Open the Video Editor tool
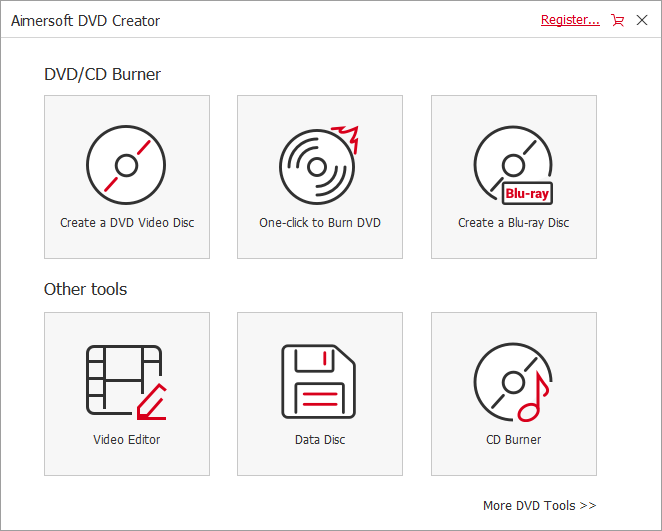The height and width of the screenshot is (531, 662). [x=127, y=394]
